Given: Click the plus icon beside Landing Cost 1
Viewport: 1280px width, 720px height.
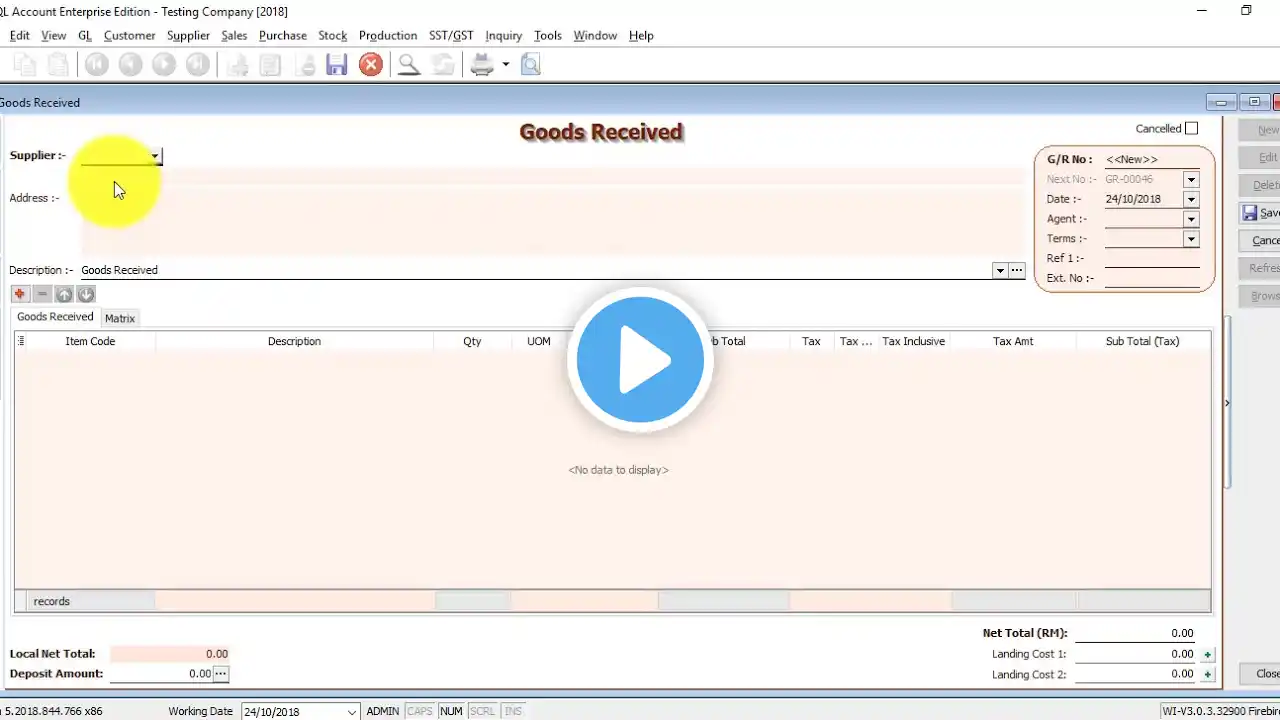Looking at the screenshot, I should [1208, 655].
